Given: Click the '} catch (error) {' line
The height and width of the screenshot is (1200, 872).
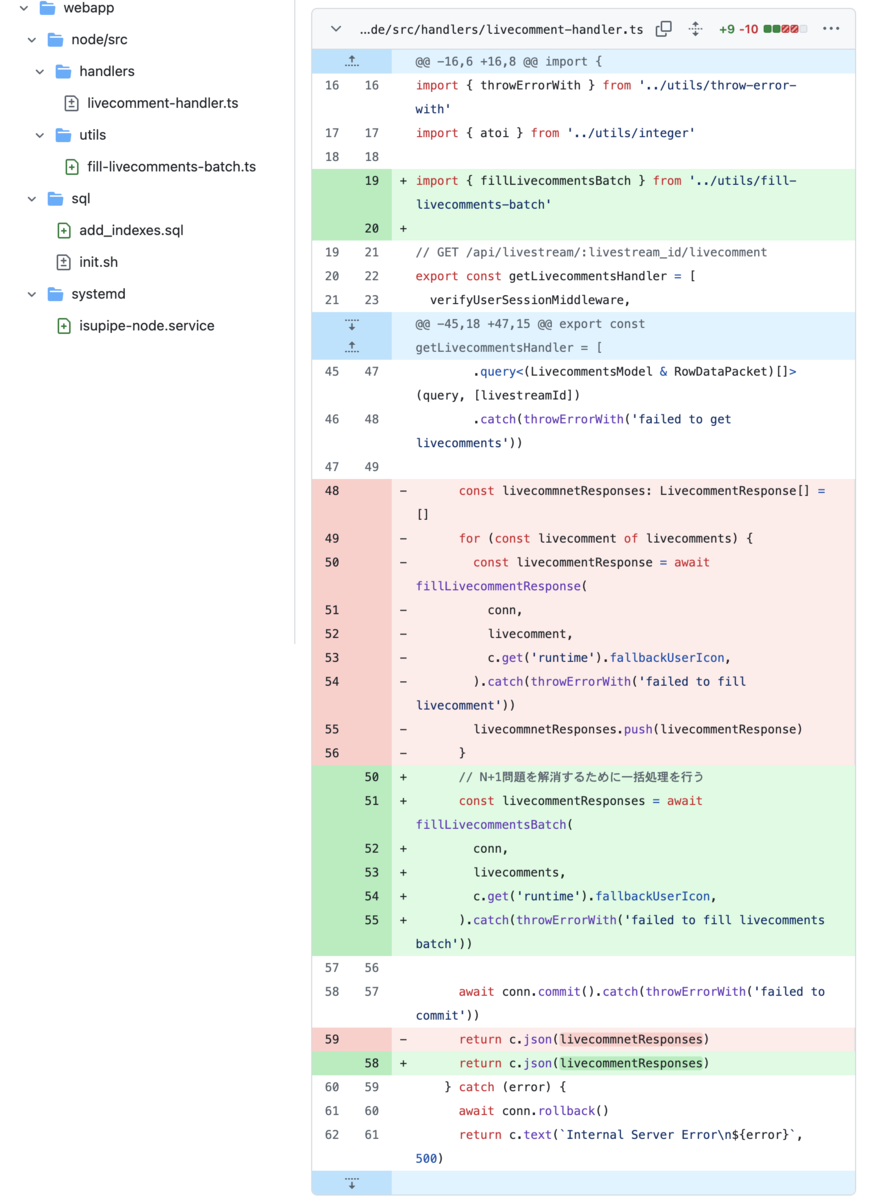Looking at the screenshot, I should coord(506,1087).
